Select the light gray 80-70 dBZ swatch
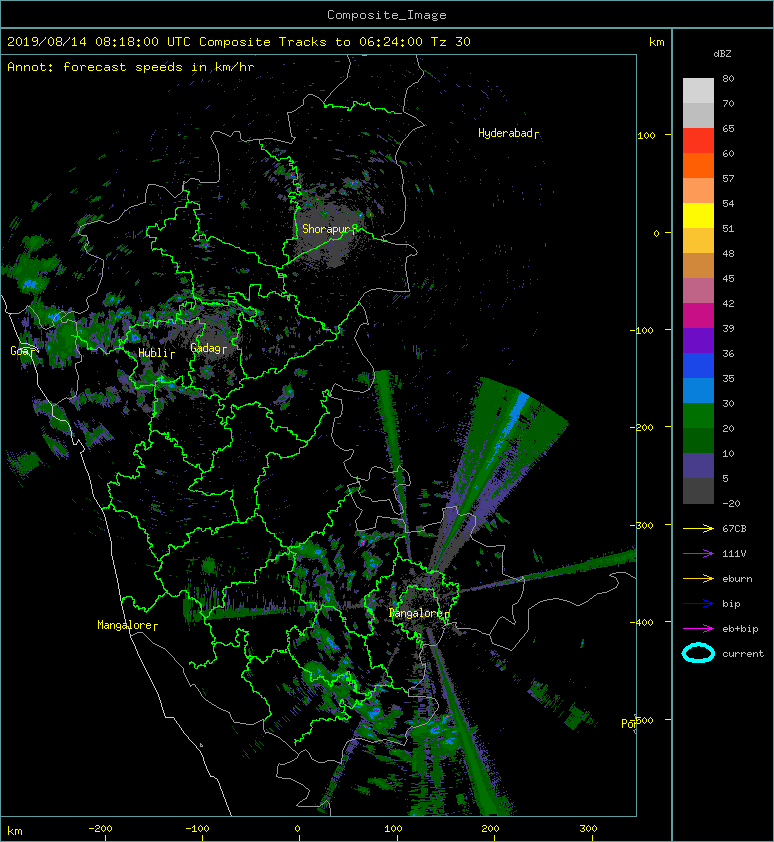The height and width of the screenshot is (842, 774). pyautogui.click(x=698, y=90)
